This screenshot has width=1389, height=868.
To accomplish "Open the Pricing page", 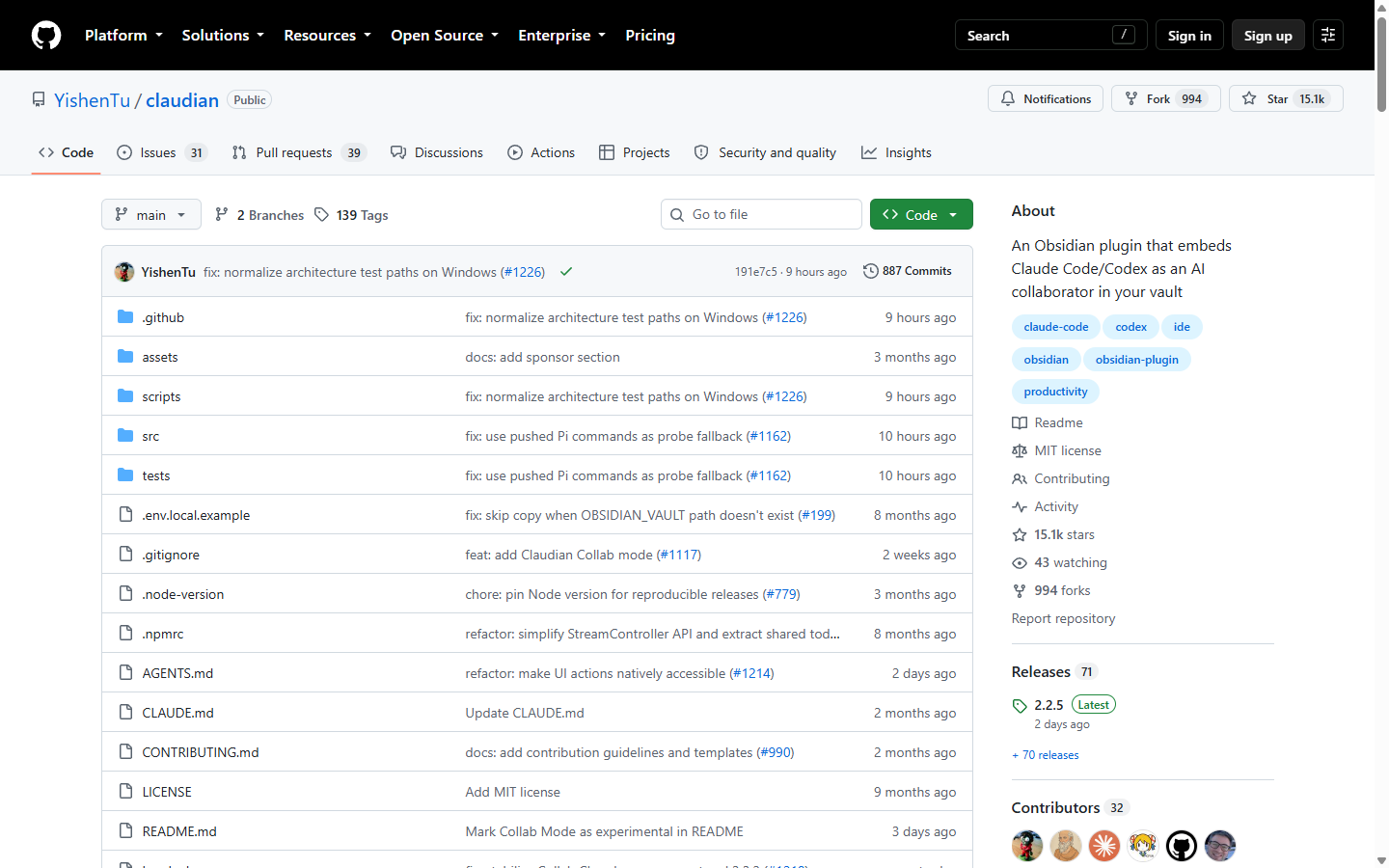I will (x=650, y=35).
